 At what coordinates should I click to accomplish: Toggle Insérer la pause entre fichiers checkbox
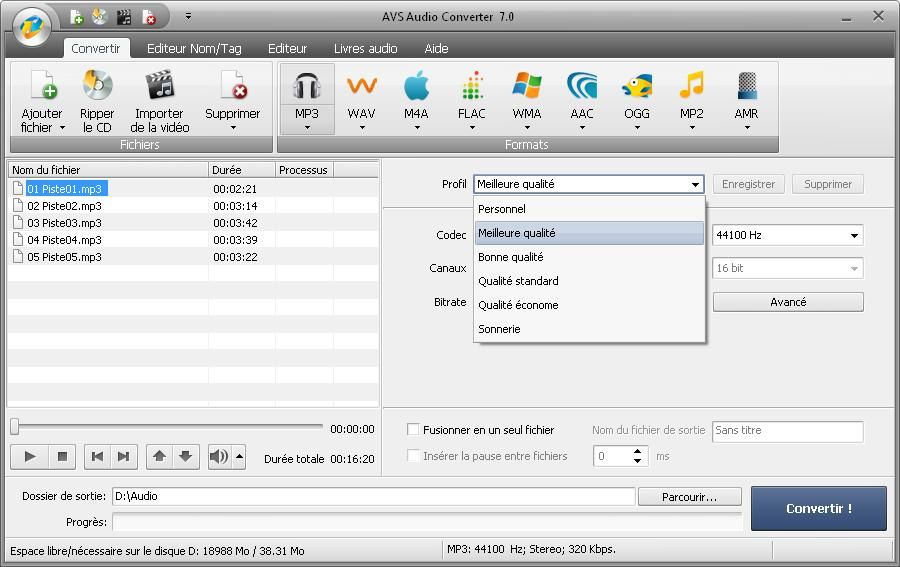[x=413, y=456]
